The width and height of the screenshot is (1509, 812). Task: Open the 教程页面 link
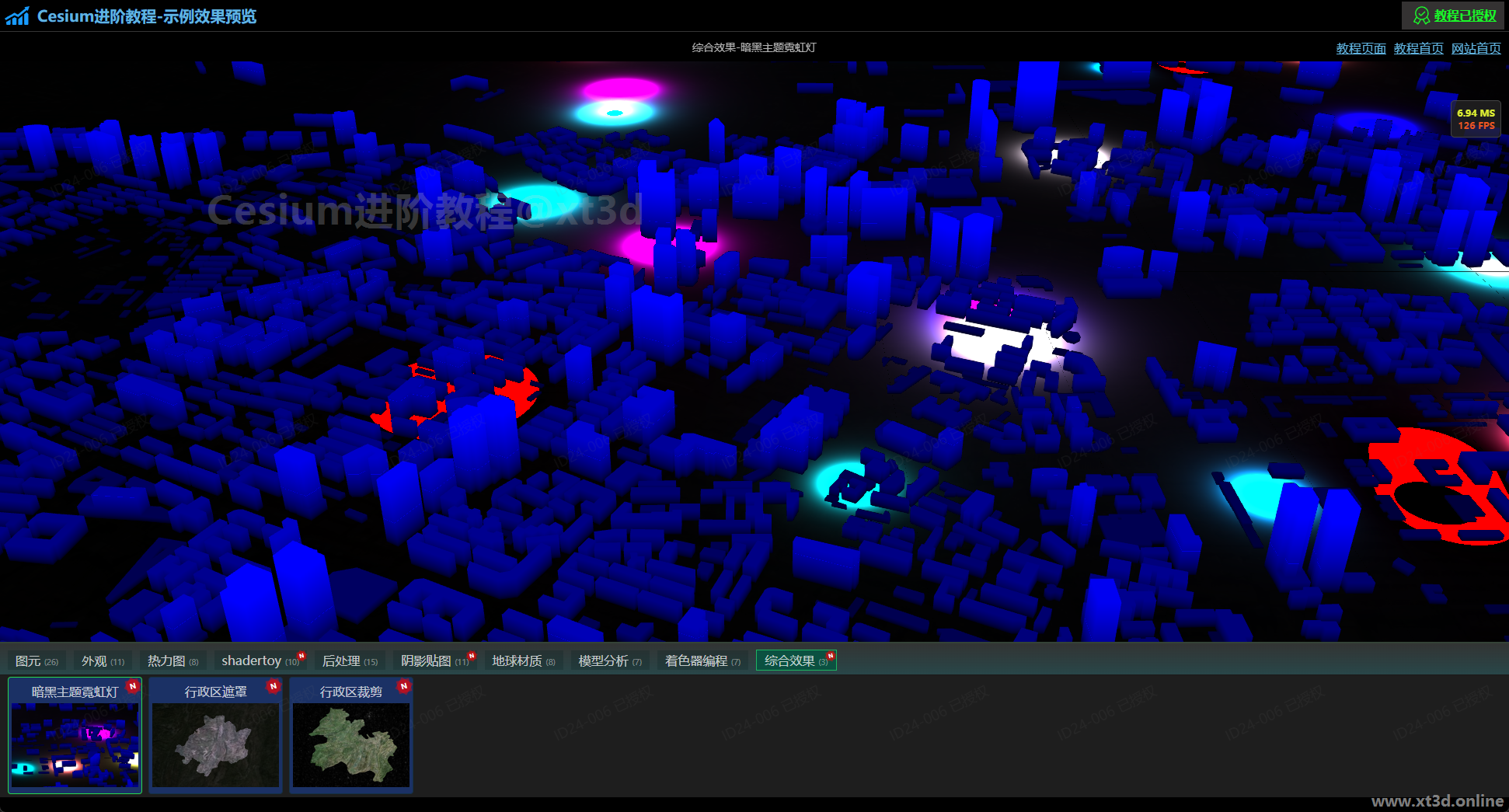[x=1361, y=48]
